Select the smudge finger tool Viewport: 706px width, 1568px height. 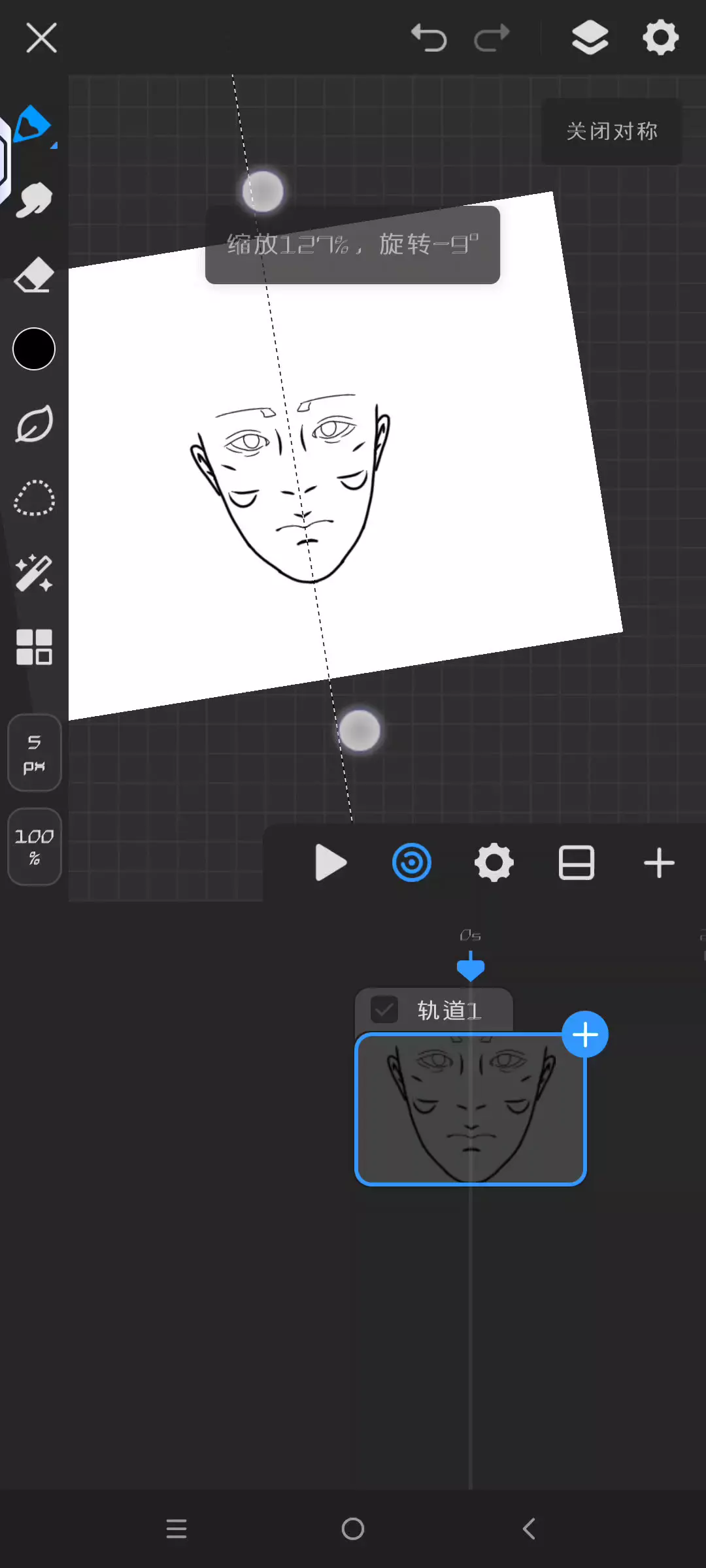click(x=34, y=200)
